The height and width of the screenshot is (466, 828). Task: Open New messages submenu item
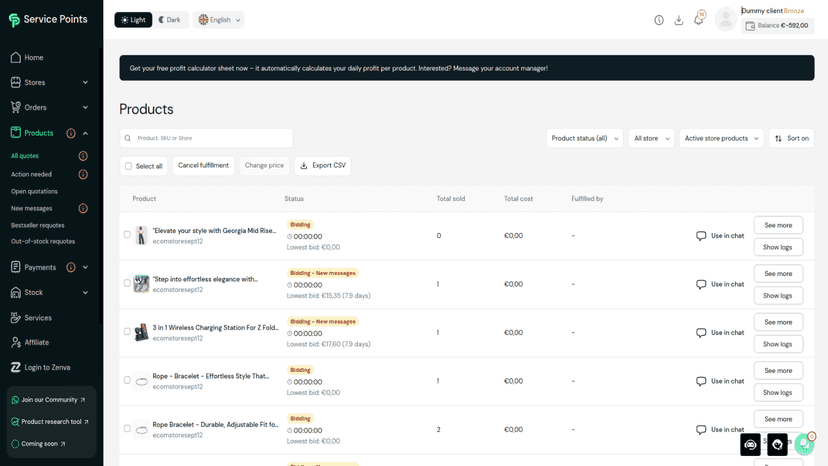point(32,208)
